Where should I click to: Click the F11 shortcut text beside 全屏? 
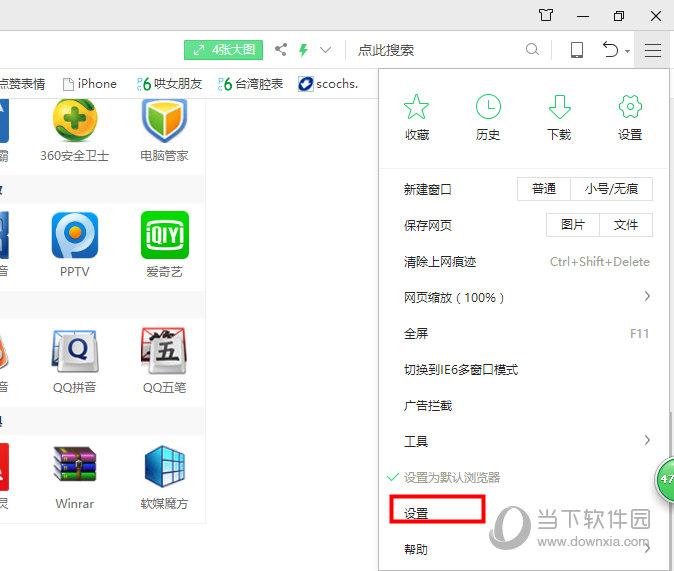point(640,334)
